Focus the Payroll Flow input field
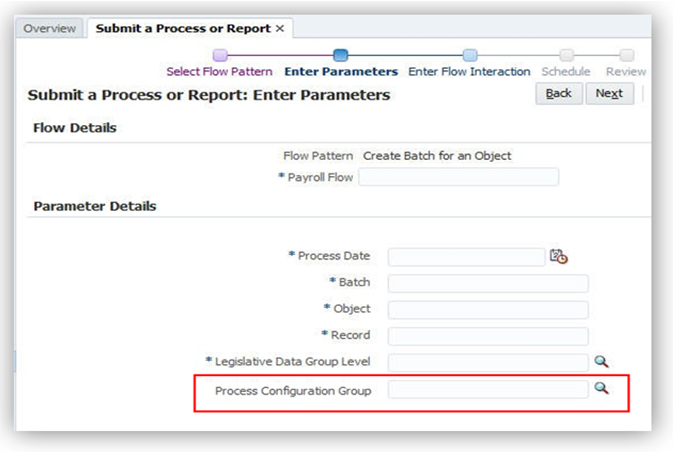The width and height of the screenshot is (673, 456). click(458, 177)
